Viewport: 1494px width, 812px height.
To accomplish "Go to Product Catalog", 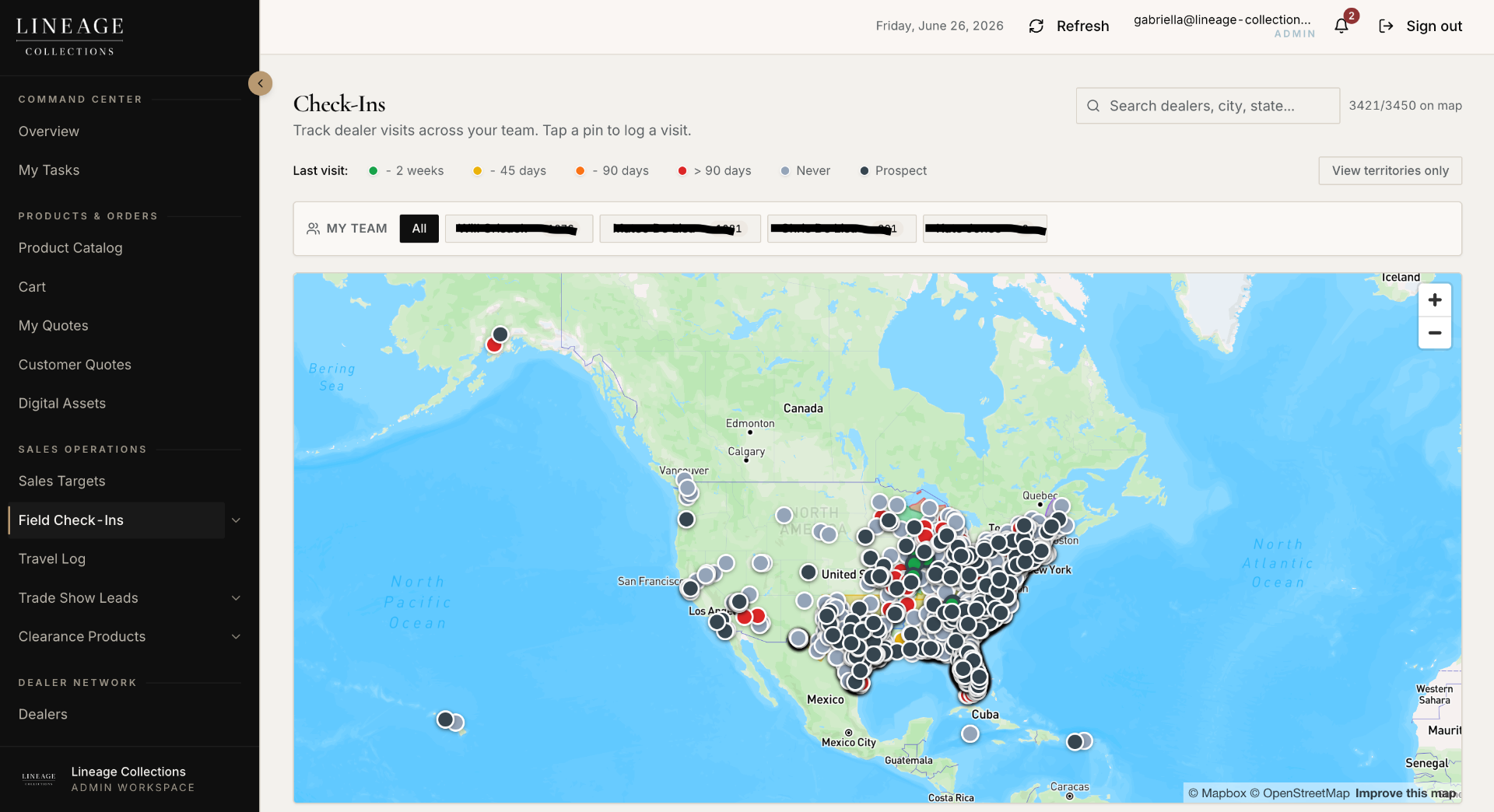I will [70, 248].
